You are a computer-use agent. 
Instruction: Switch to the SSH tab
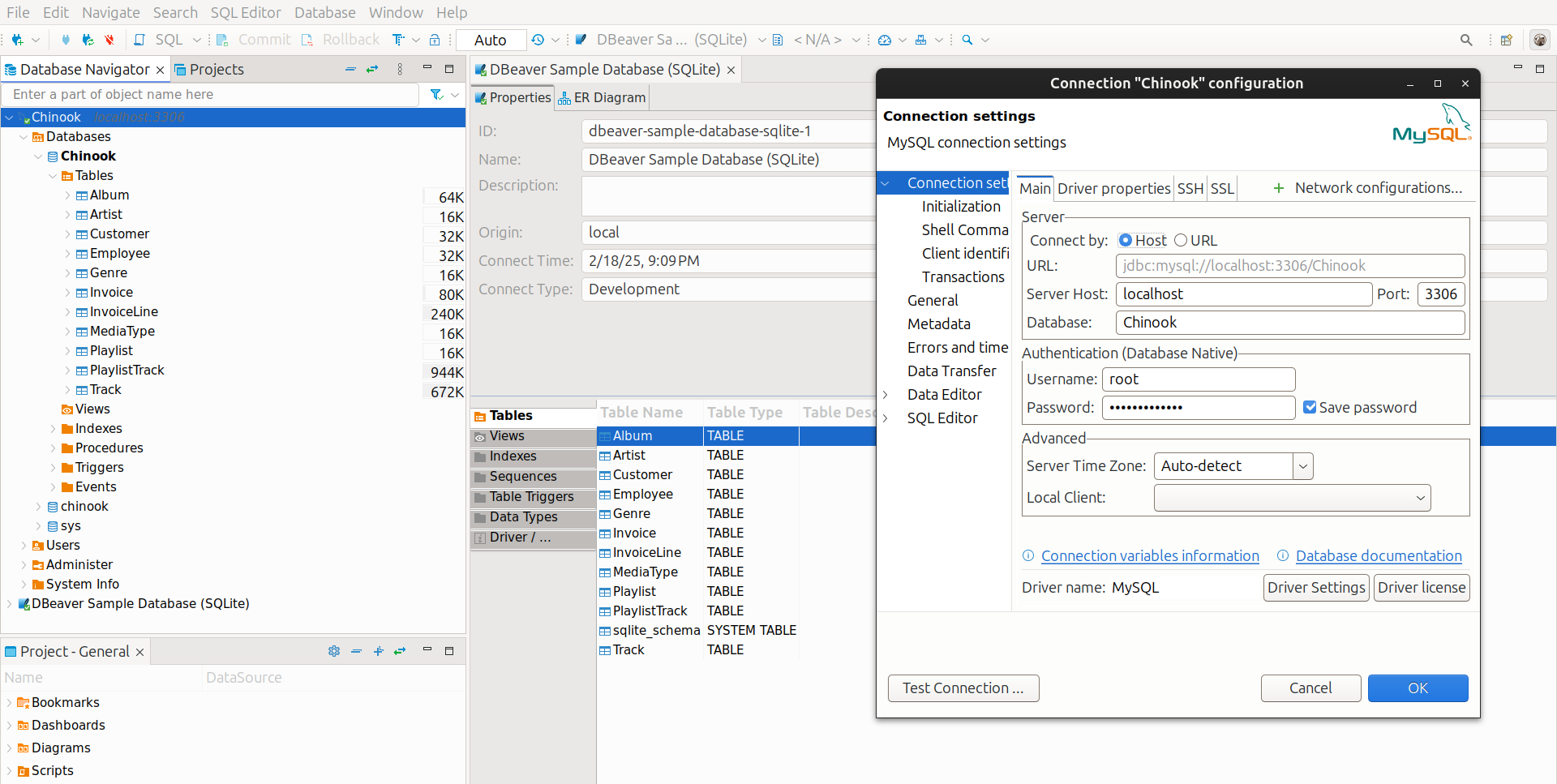[1190, 189]
